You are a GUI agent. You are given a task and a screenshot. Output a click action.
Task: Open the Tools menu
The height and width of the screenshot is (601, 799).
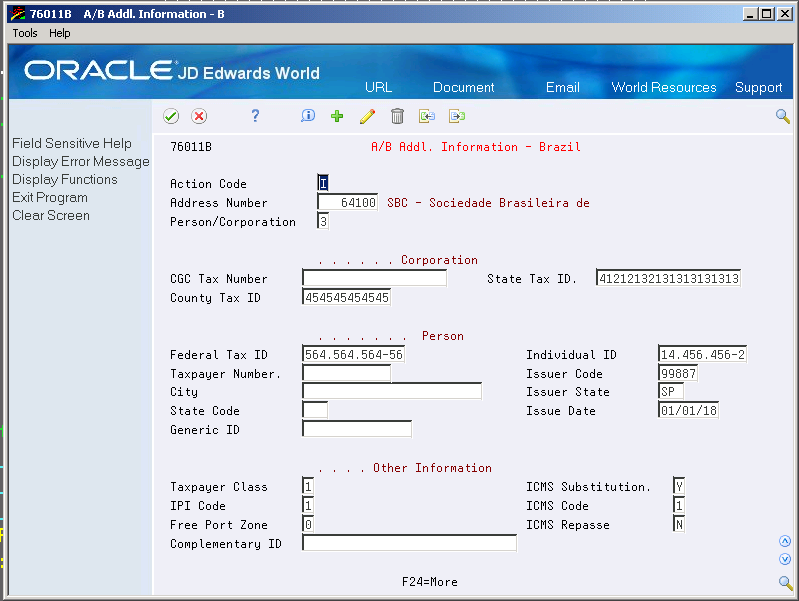click(x=25, y=33)
